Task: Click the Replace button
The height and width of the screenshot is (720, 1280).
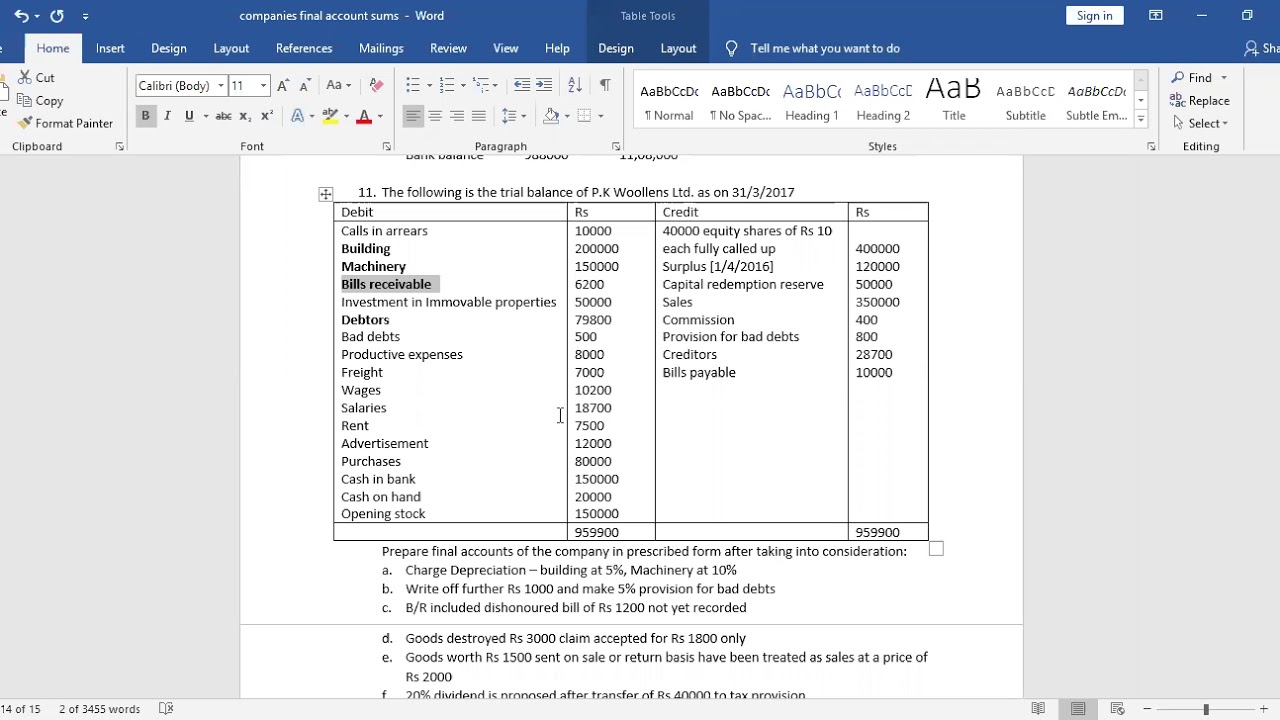Action: [x=1200, y=100]
